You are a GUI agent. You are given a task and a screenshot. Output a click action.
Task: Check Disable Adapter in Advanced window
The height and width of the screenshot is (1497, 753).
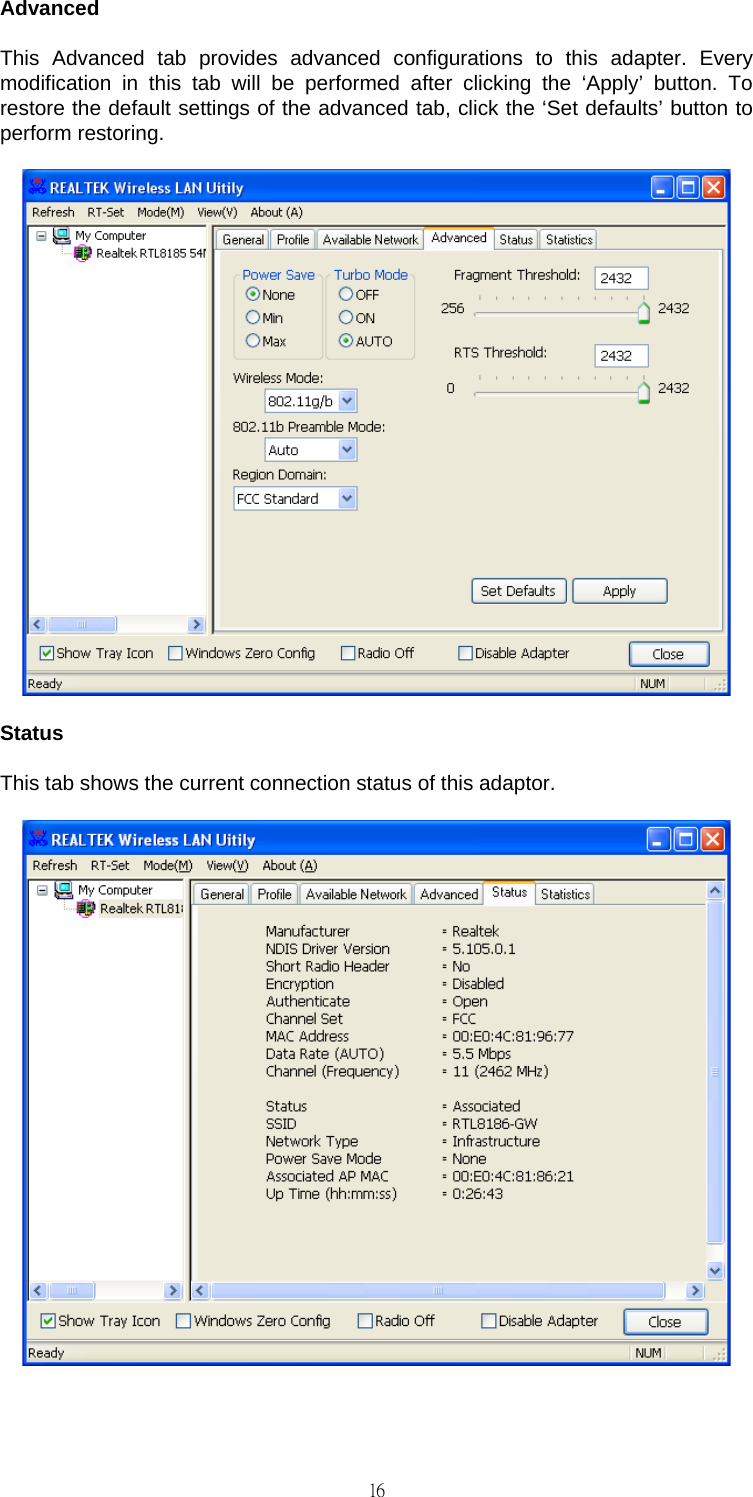pos(465,653)
